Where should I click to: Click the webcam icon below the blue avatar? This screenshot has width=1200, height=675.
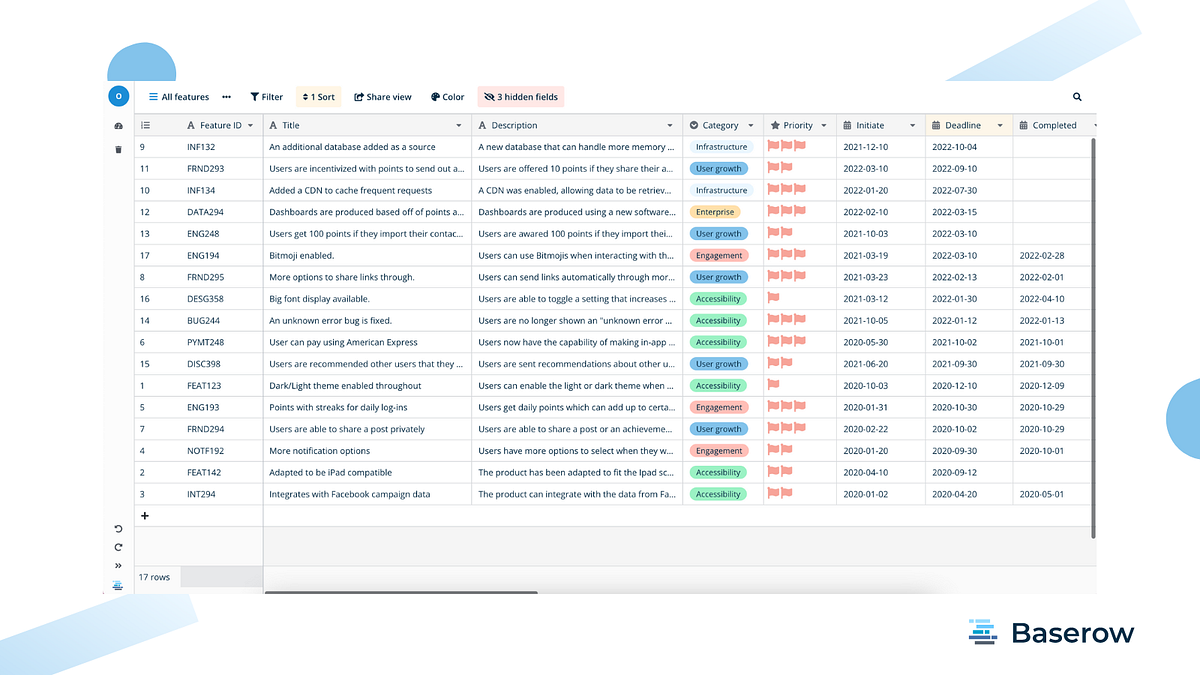[118, 126]
